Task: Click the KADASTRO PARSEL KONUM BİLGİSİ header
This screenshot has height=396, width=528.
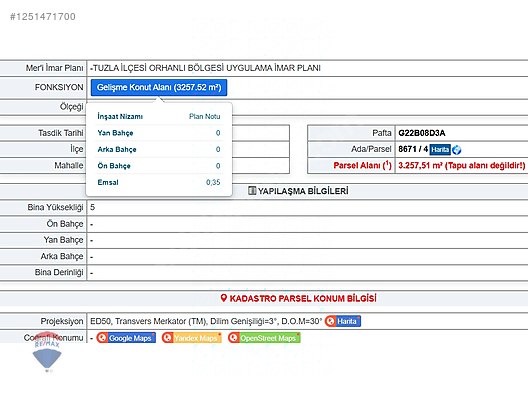Action: pos(303,298)
